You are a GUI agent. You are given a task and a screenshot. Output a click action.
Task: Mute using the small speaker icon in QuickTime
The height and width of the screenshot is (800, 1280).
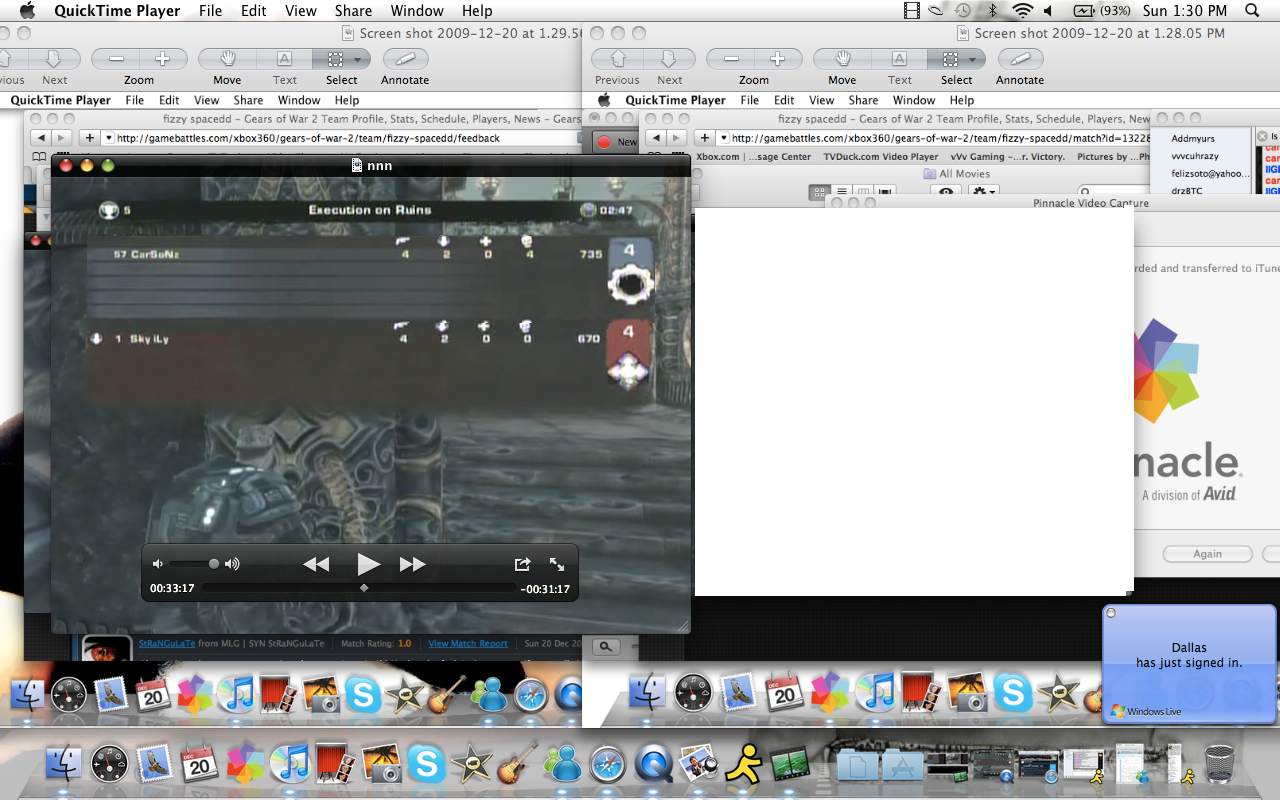click(158, 564)
